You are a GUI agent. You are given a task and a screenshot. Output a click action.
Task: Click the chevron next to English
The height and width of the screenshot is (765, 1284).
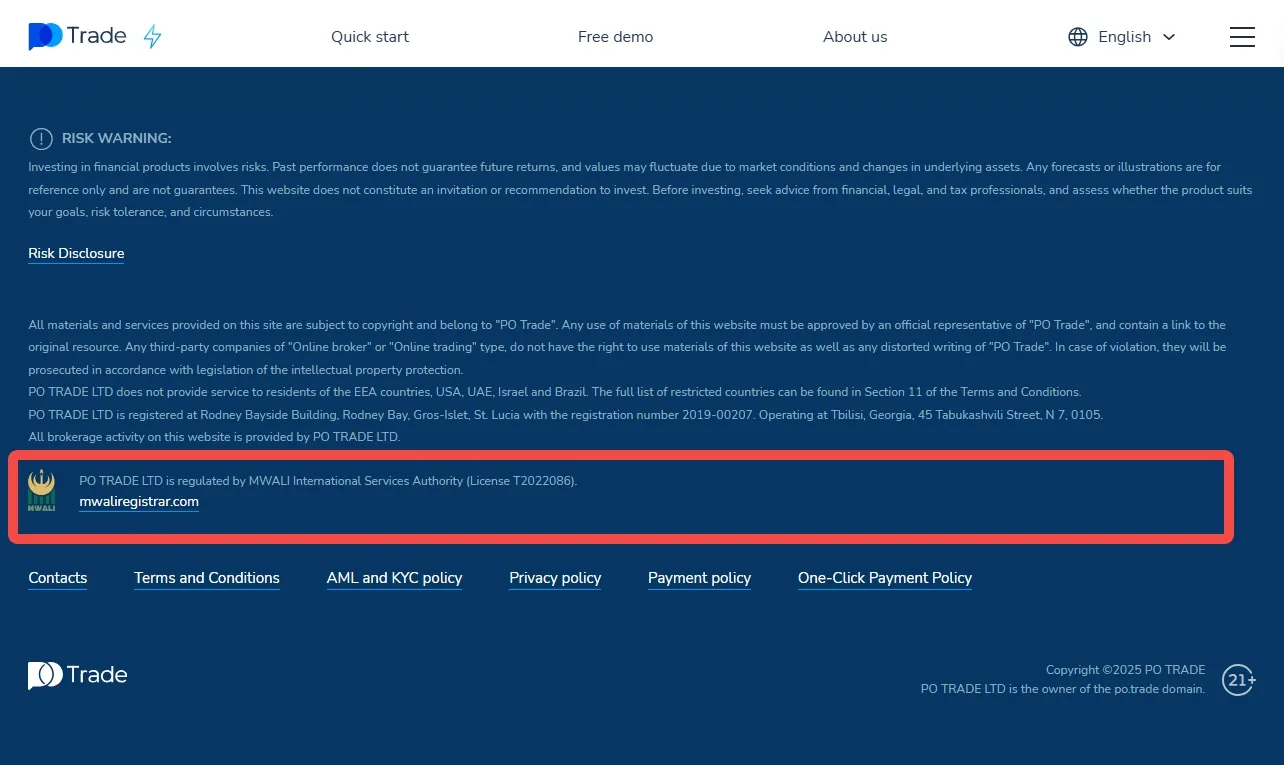click(x=1169, y=37)
